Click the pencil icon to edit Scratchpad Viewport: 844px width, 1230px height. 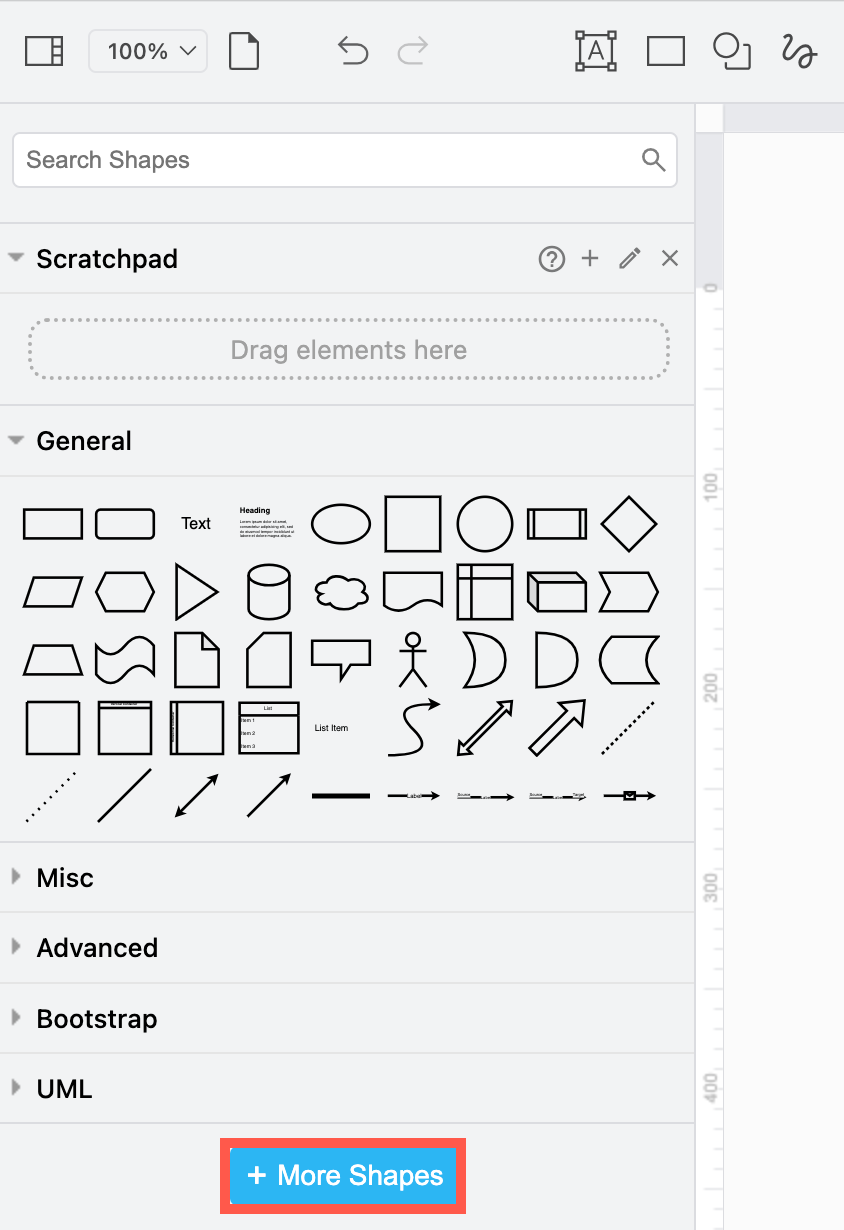(629, 258)
